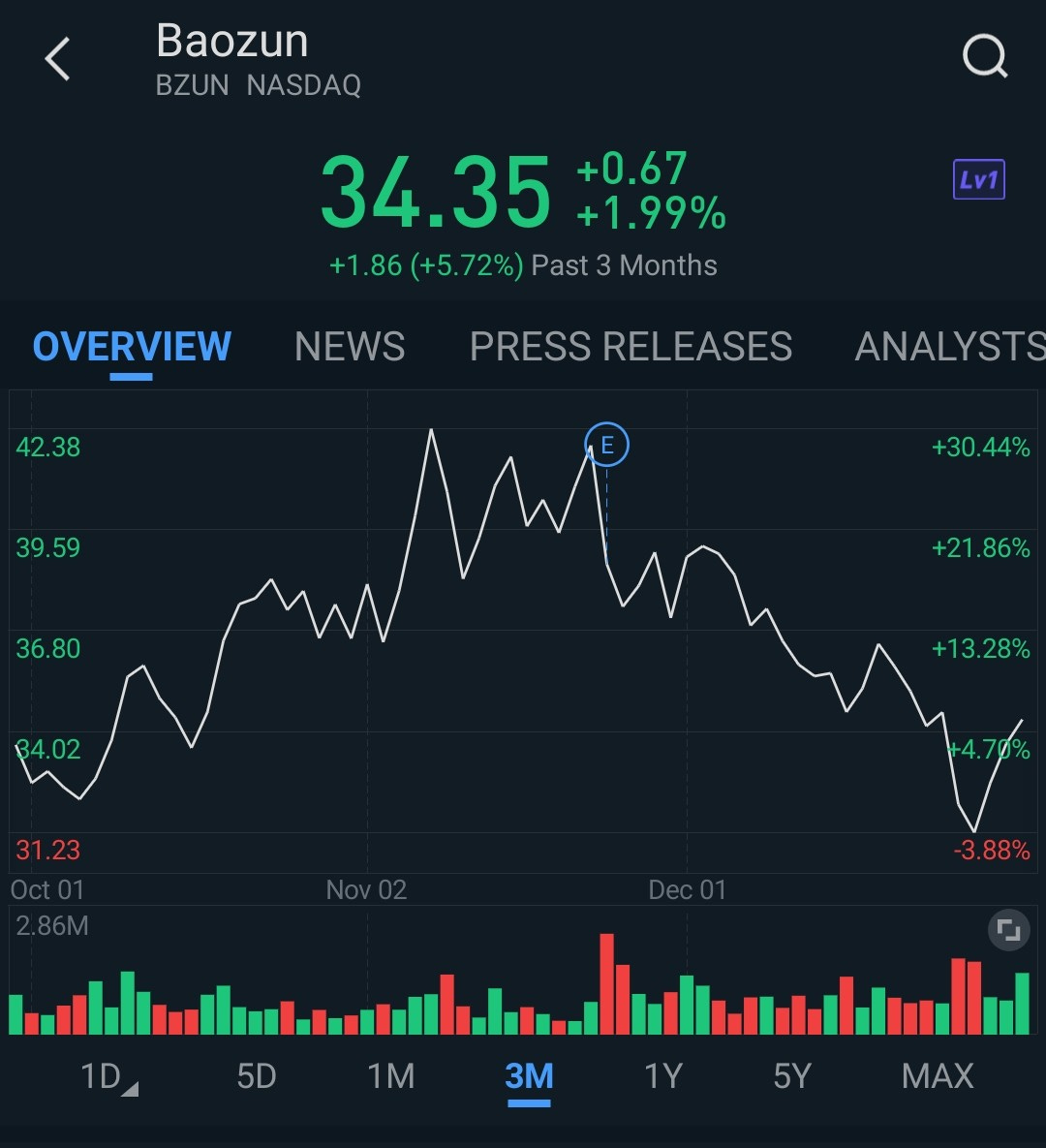Tap the Past 3 Months change text
The width and height of the screenshot is (1046, 1148).
523,265
